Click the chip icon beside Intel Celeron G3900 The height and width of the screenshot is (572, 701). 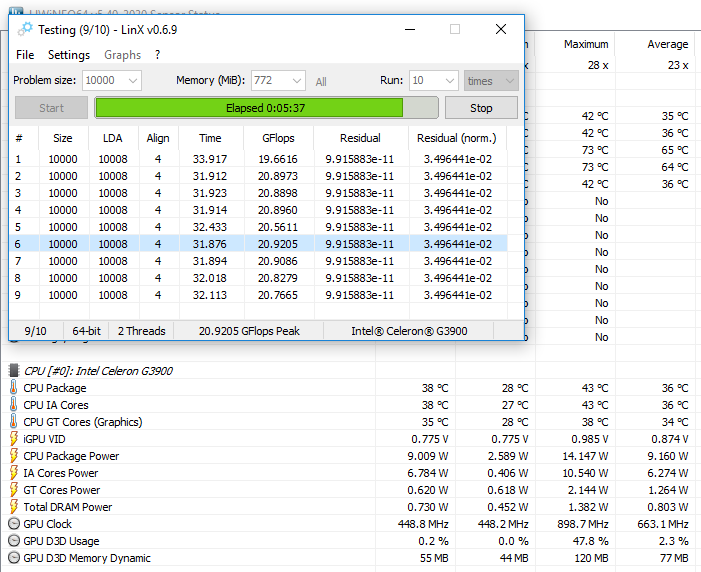14,371
